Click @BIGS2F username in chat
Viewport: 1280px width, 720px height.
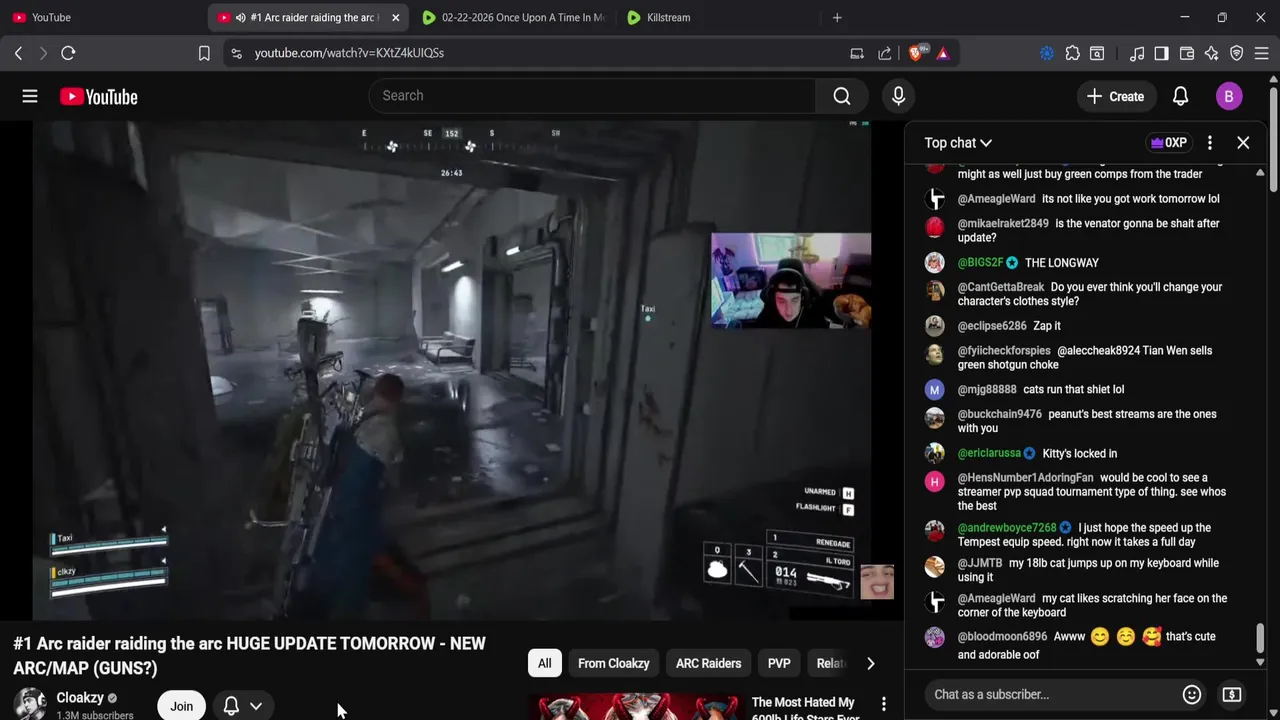click(x=980, y=263)
